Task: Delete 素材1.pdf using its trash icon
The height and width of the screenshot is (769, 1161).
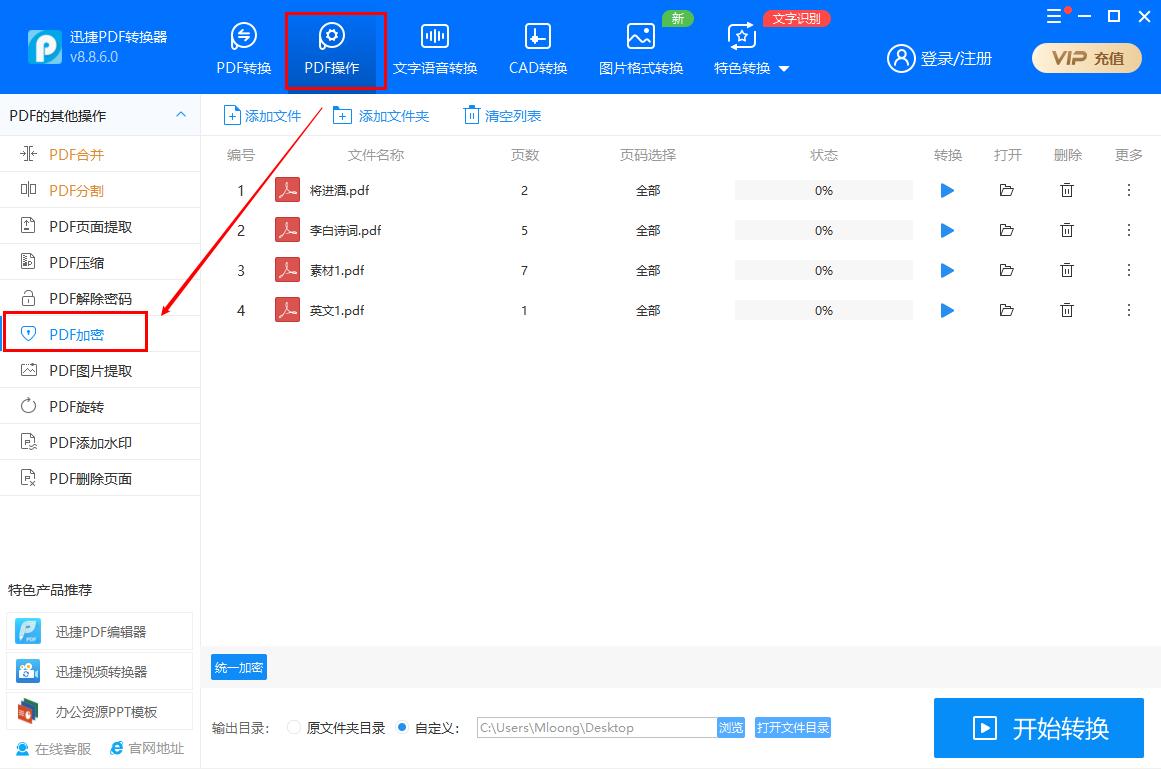Action: (x=1067, y=270)
